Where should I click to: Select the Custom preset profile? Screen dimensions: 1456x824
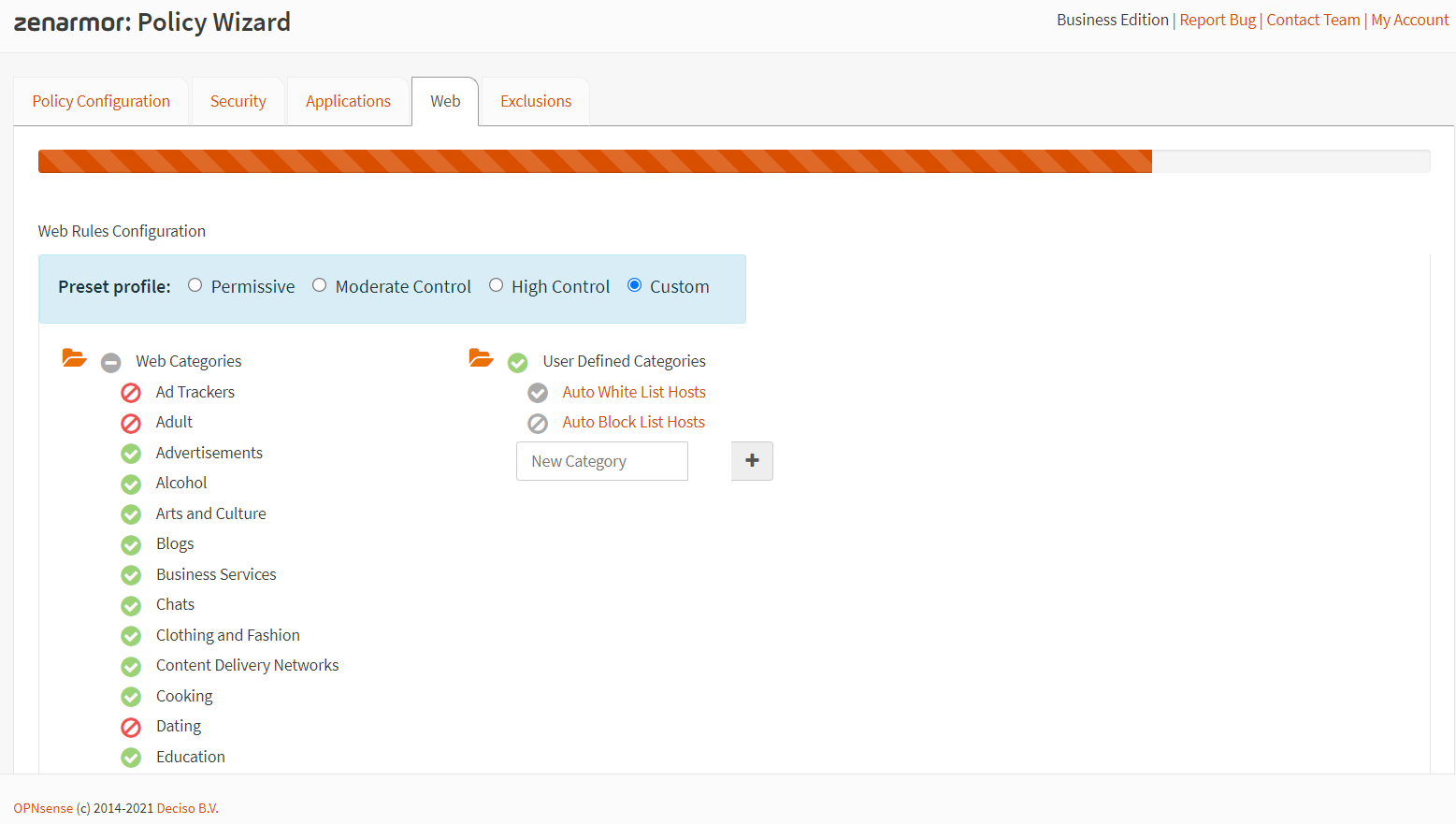(x=635, y=284)
